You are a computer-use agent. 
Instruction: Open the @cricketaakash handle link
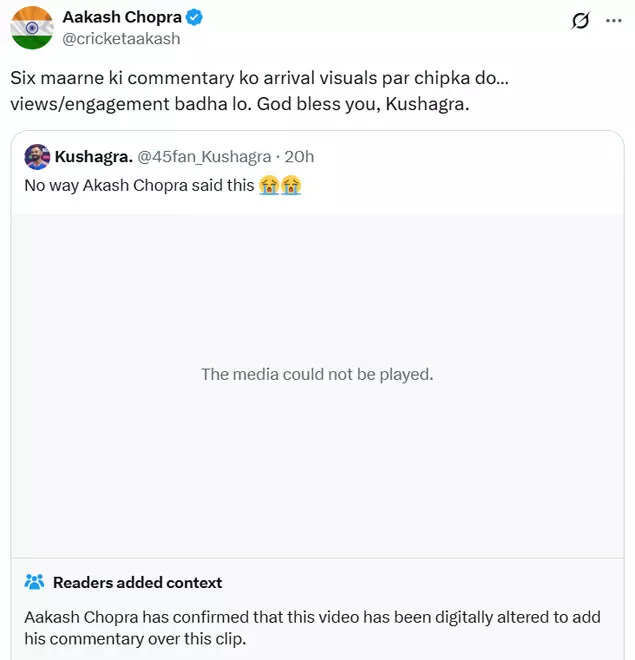[x=121, y=39]
